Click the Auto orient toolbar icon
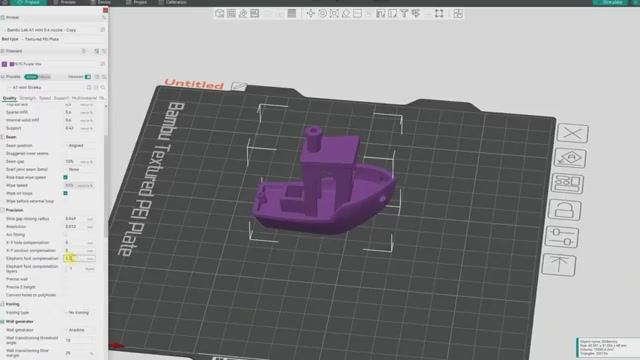Image resolution: width=640 pixels, height=360 pixels. click(243, 13)
